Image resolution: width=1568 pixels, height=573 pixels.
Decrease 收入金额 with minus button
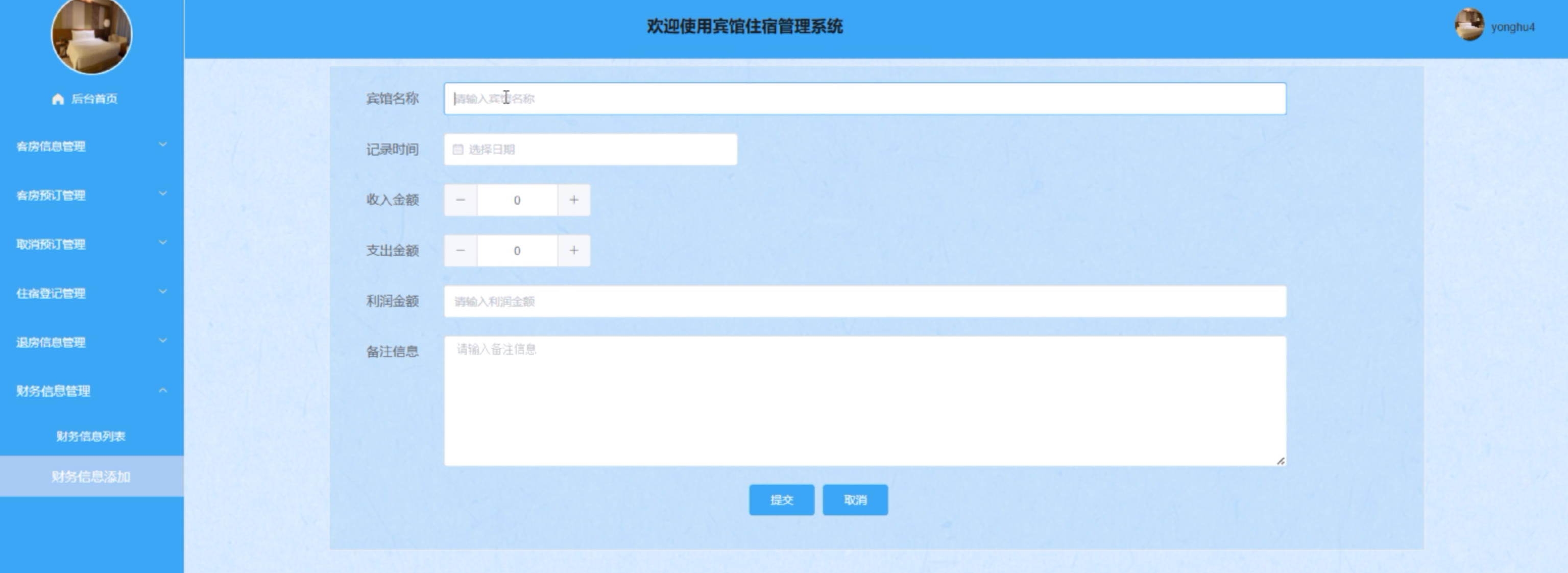pyautogui.click(x=461, y=200)
